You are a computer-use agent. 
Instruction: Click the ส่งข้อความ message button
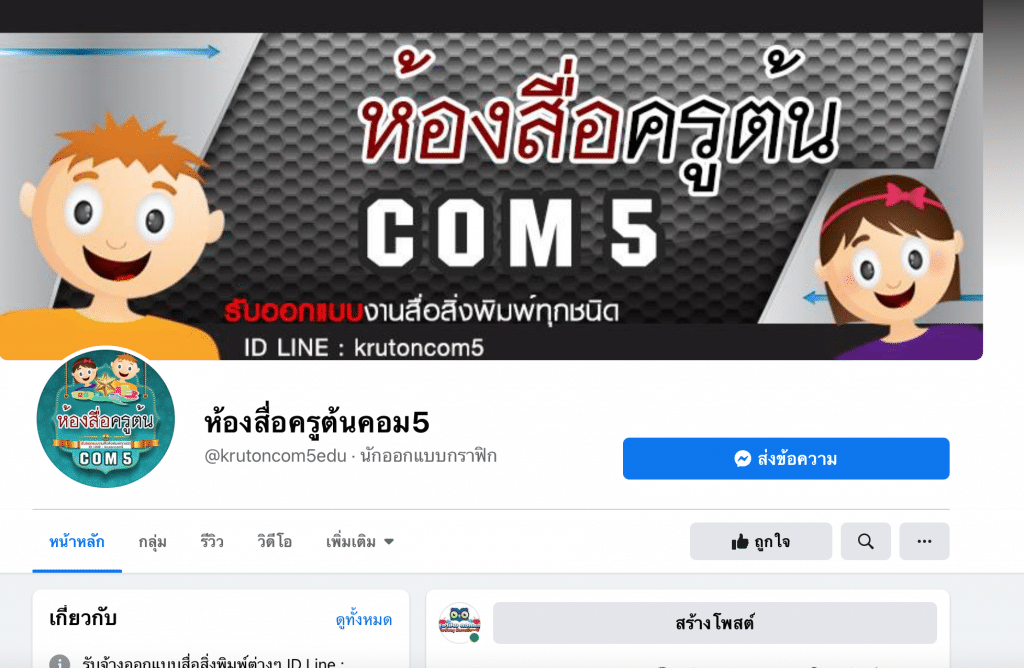(x=786, y=458)
